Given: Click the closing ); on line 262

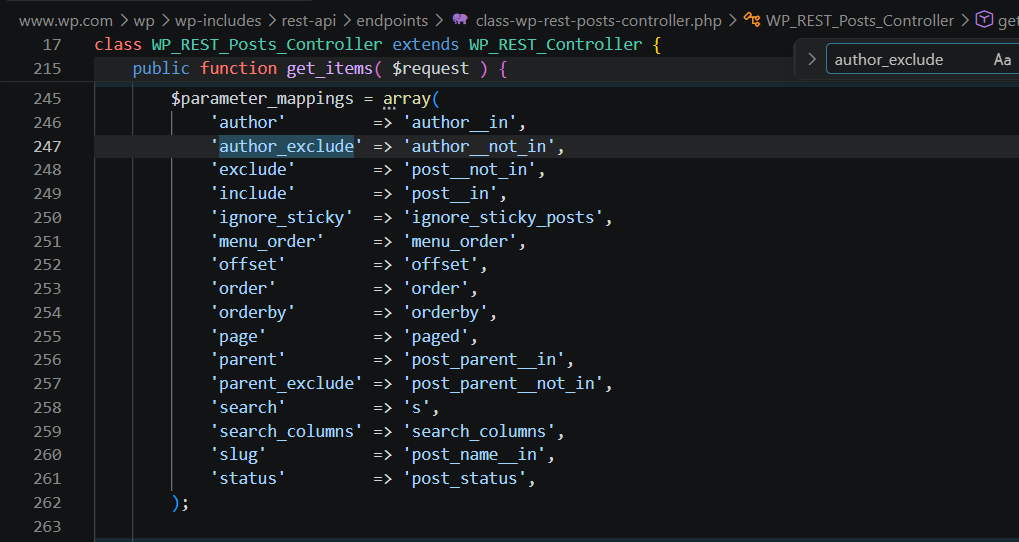Looking at the screenshot, I should click(180, 503).
